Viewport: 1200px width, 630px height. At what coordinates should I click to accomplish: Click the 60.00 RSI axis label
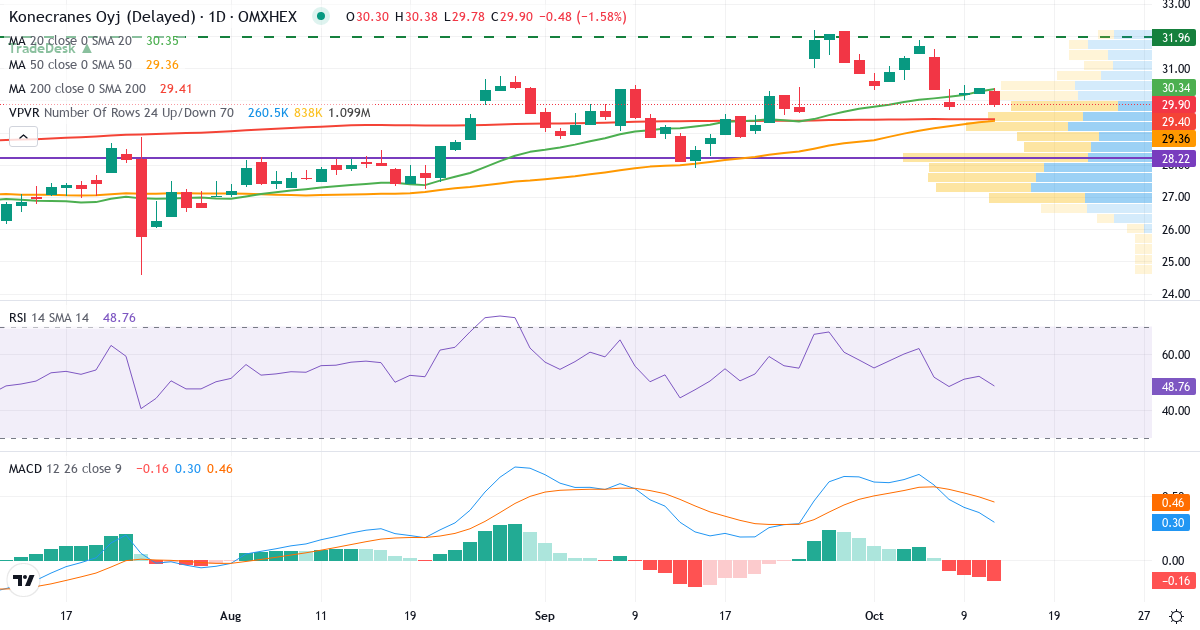1175,354
